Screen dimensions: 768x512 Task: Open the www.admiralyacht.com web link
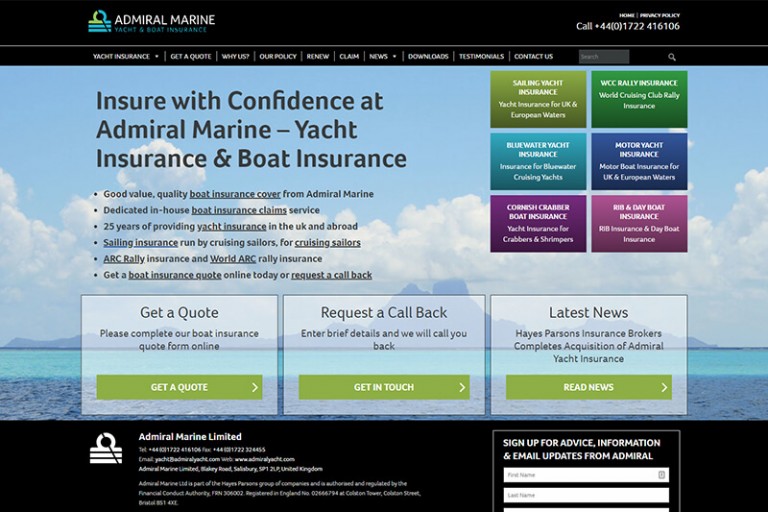pyautogui.click(x=264, y=460)
